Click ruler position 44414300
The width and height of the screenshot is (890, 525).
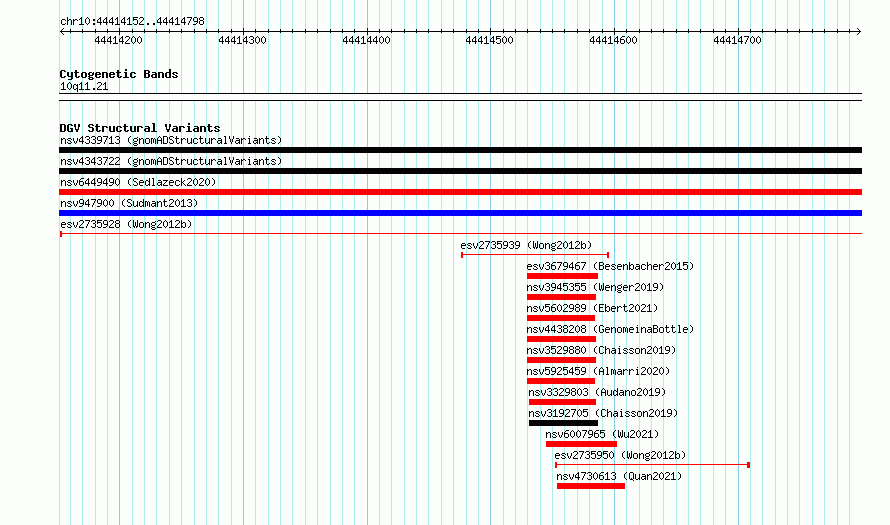coord(242,40)
